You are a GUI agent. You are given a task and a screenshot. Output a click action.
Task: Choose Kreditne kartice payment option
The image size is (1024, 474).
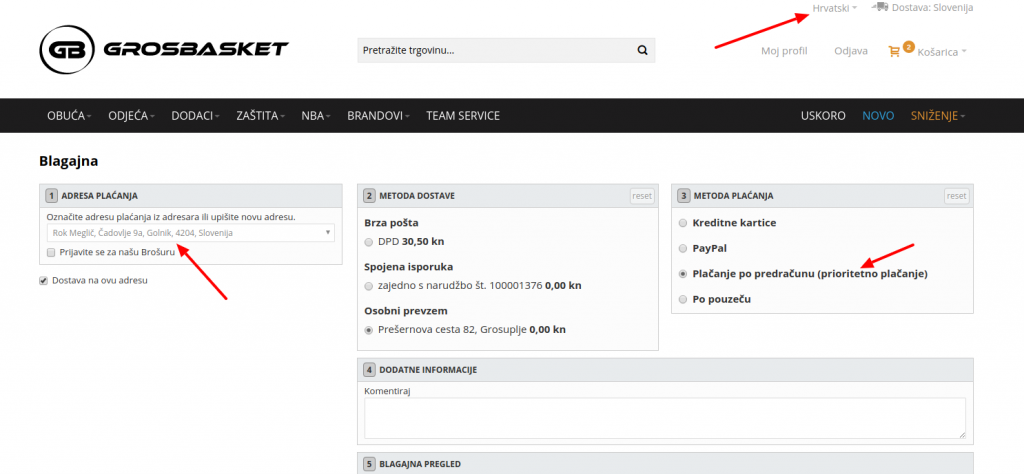point(683,223)
